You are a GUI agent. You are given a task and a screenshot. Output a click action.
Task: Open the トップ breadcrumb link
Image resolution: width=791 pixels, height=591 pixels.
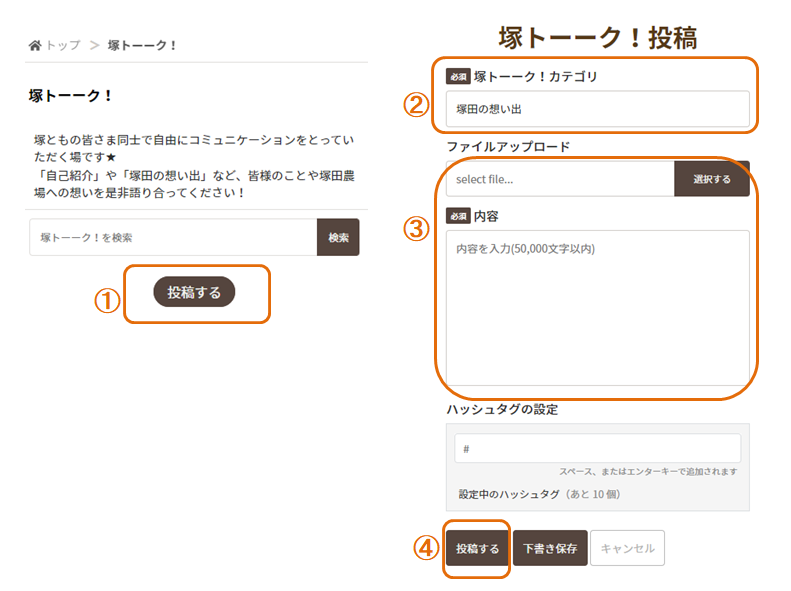pos(62,45)
